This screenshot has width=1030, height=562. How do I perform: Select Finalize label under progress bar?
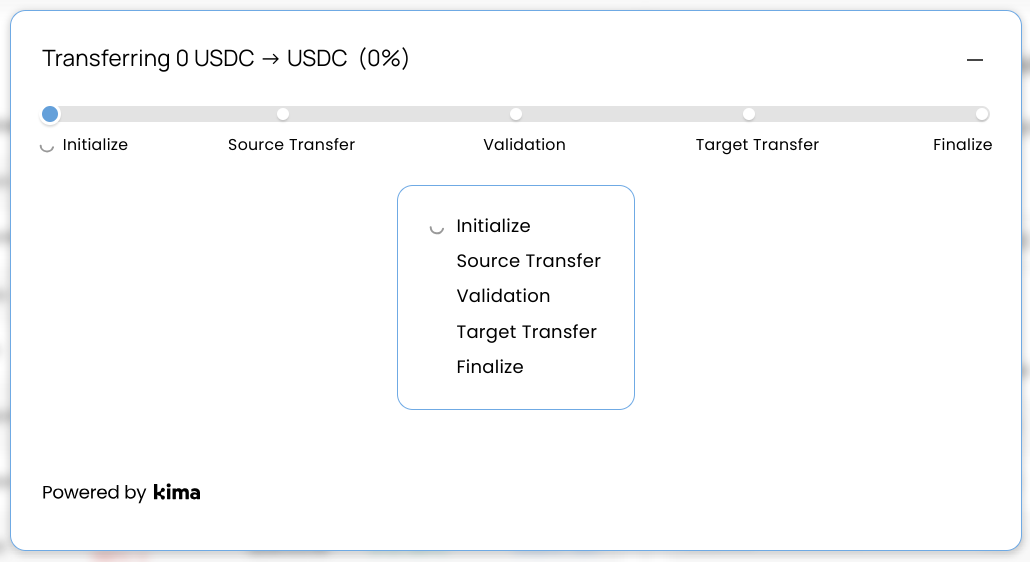coord(962,145)
